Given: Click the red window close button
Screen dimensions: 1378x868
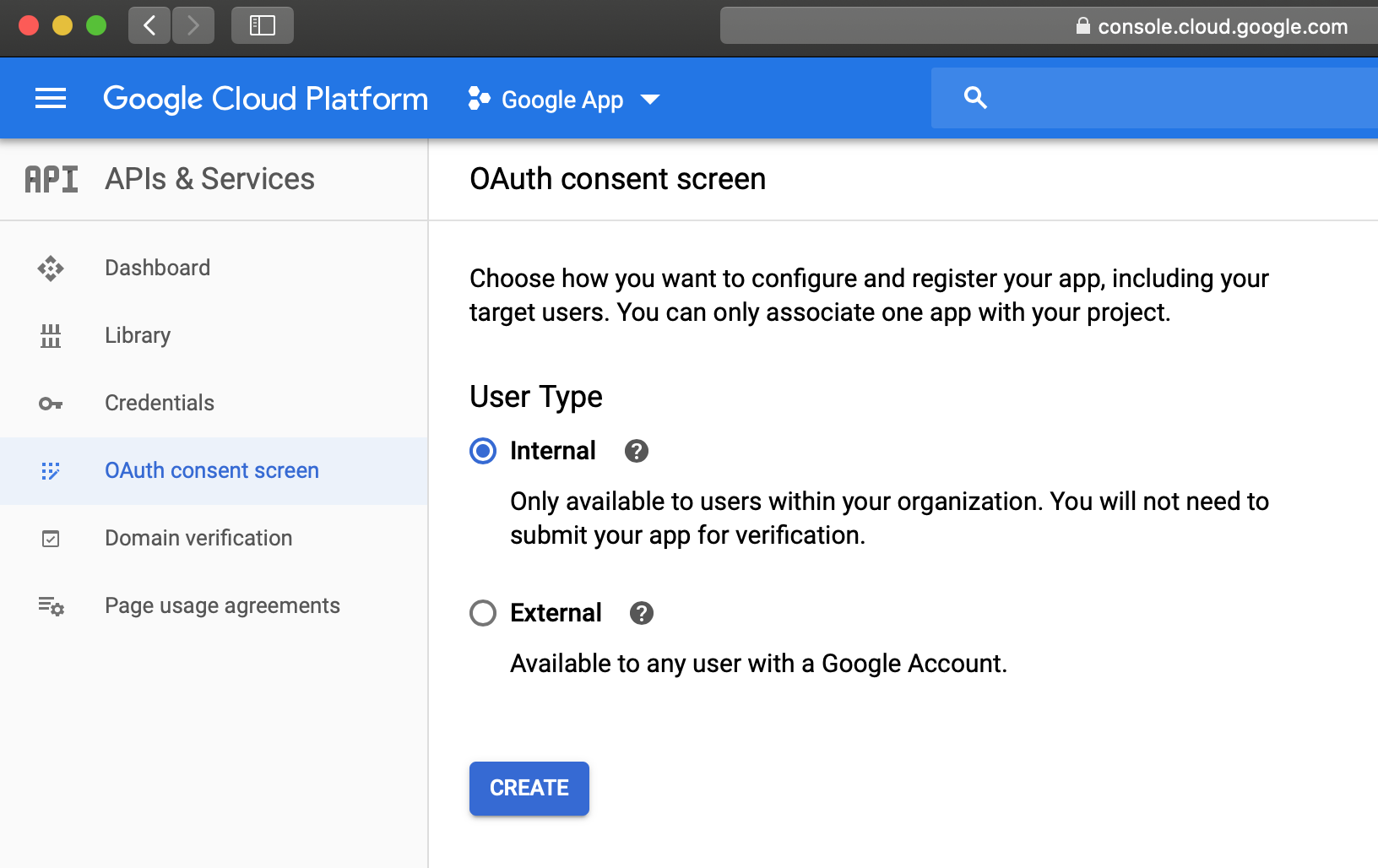Looking at the screenshot, I should point(29,25).
